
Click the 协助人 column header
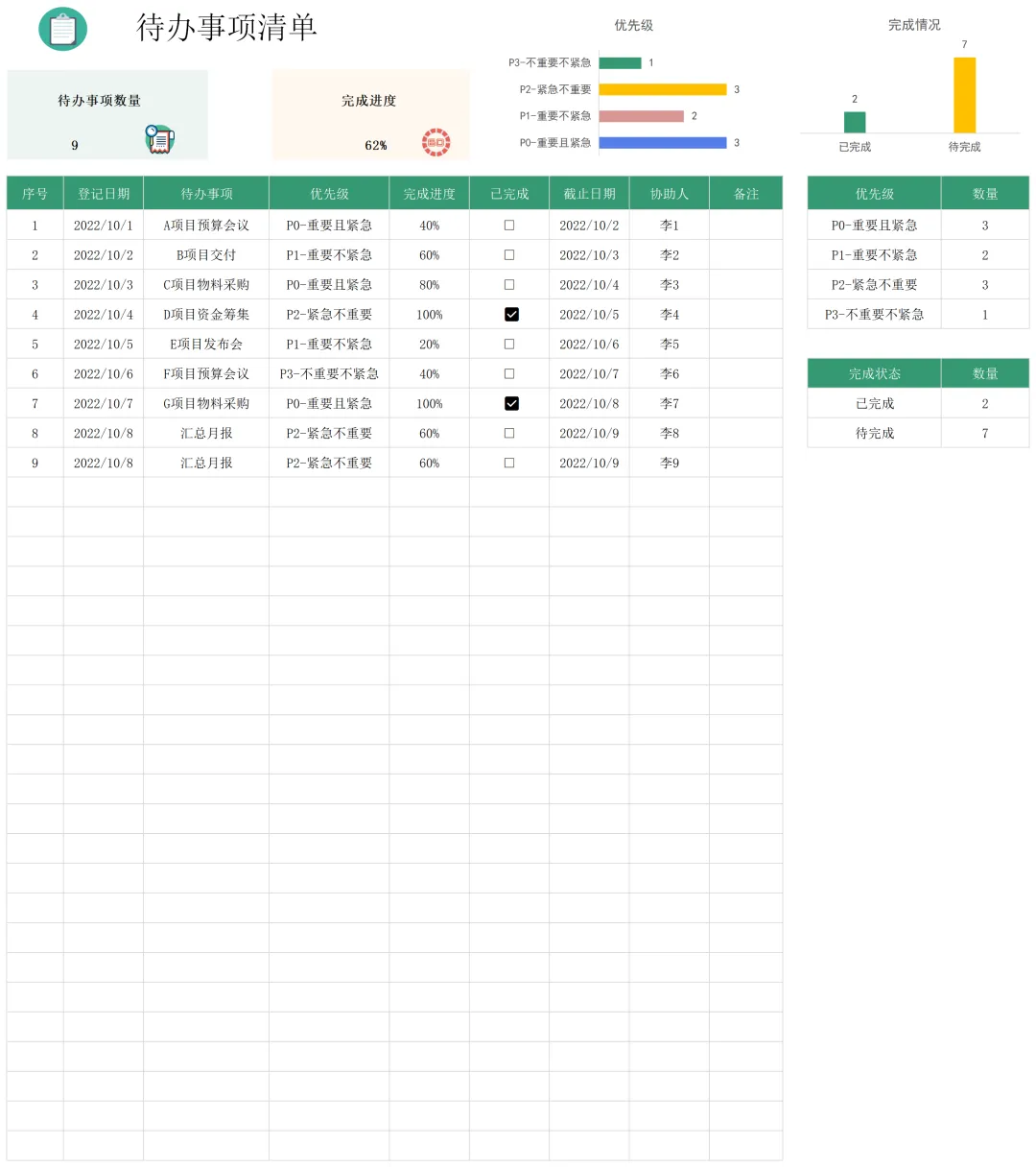670,194
